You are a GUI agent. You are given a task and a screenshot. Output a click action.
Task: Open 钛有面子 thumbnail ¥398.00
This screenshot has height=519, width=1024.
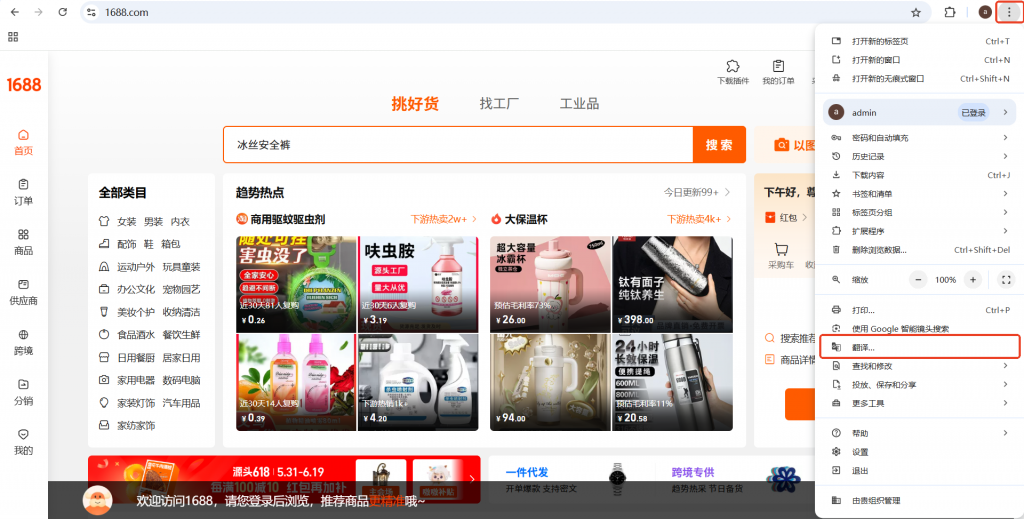pos(672,284)
